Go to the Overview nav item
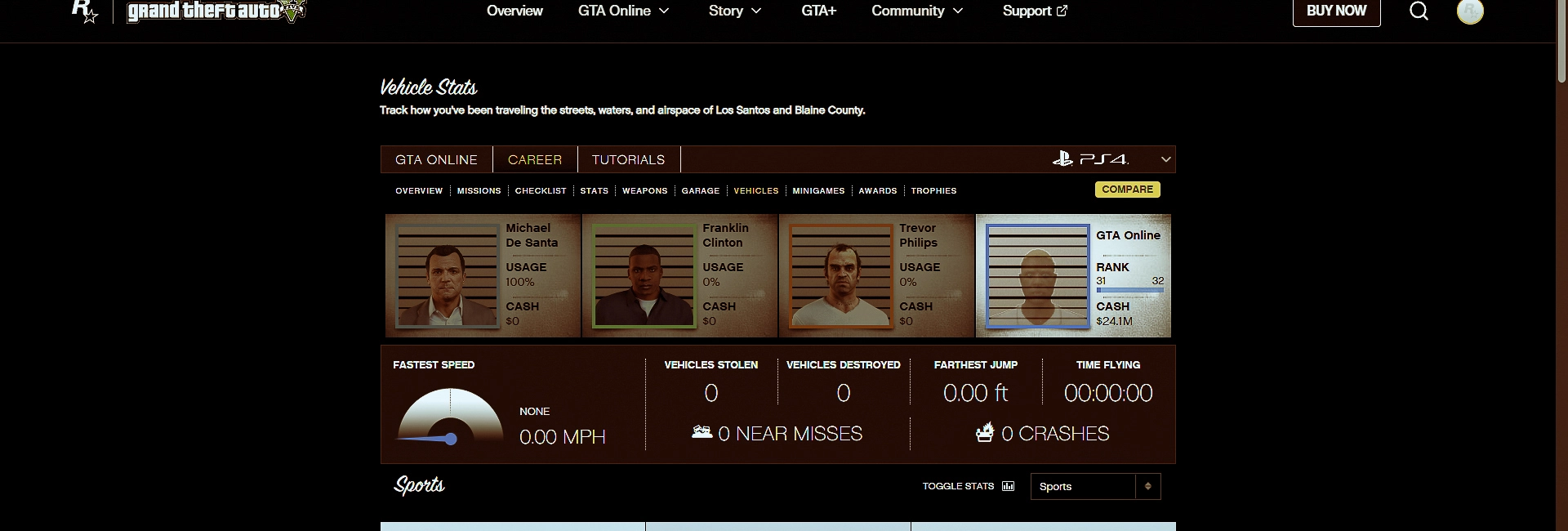Screen dimensions: 1568x531 coord(514,11)
